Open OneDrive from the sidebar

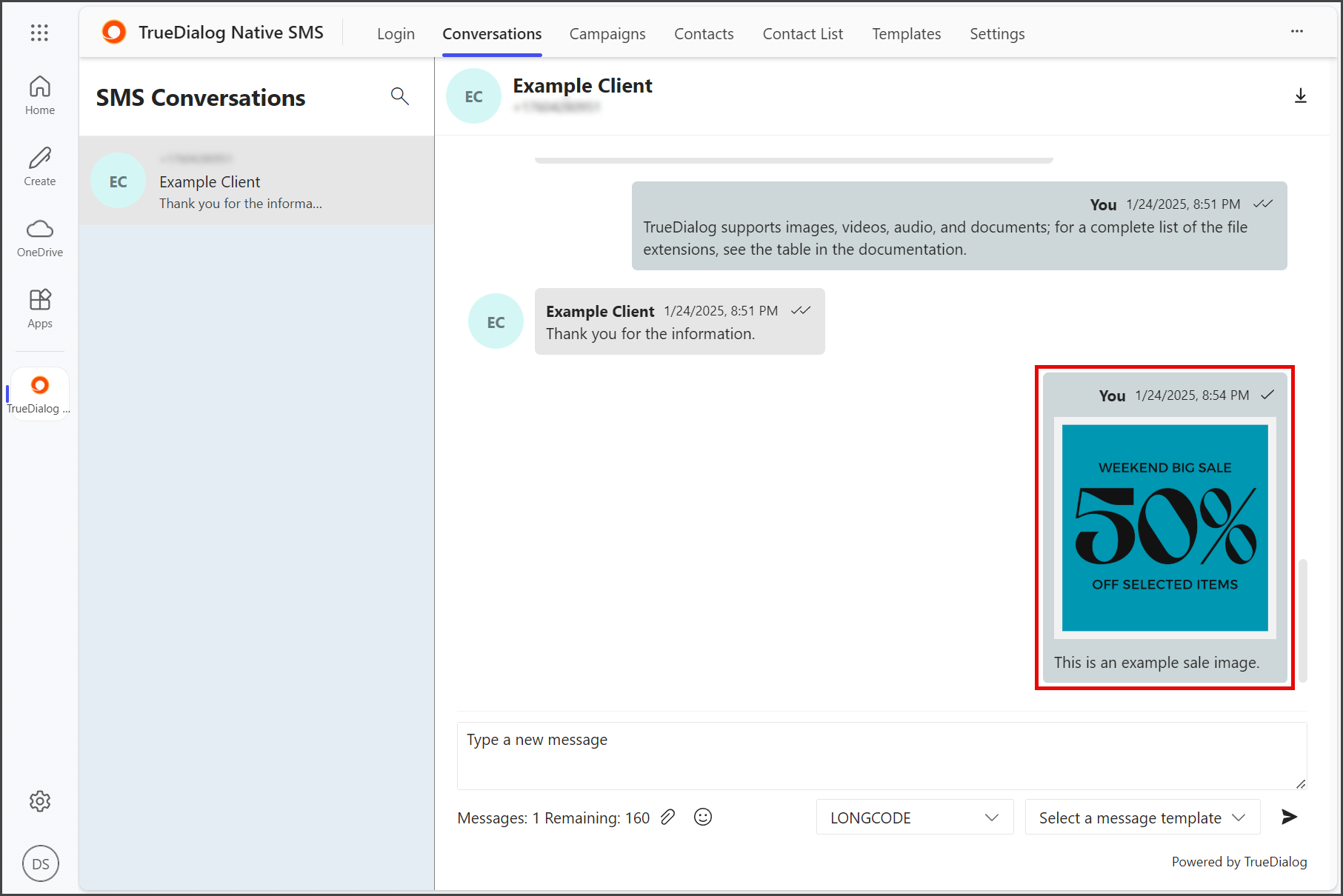pos(40,238)
